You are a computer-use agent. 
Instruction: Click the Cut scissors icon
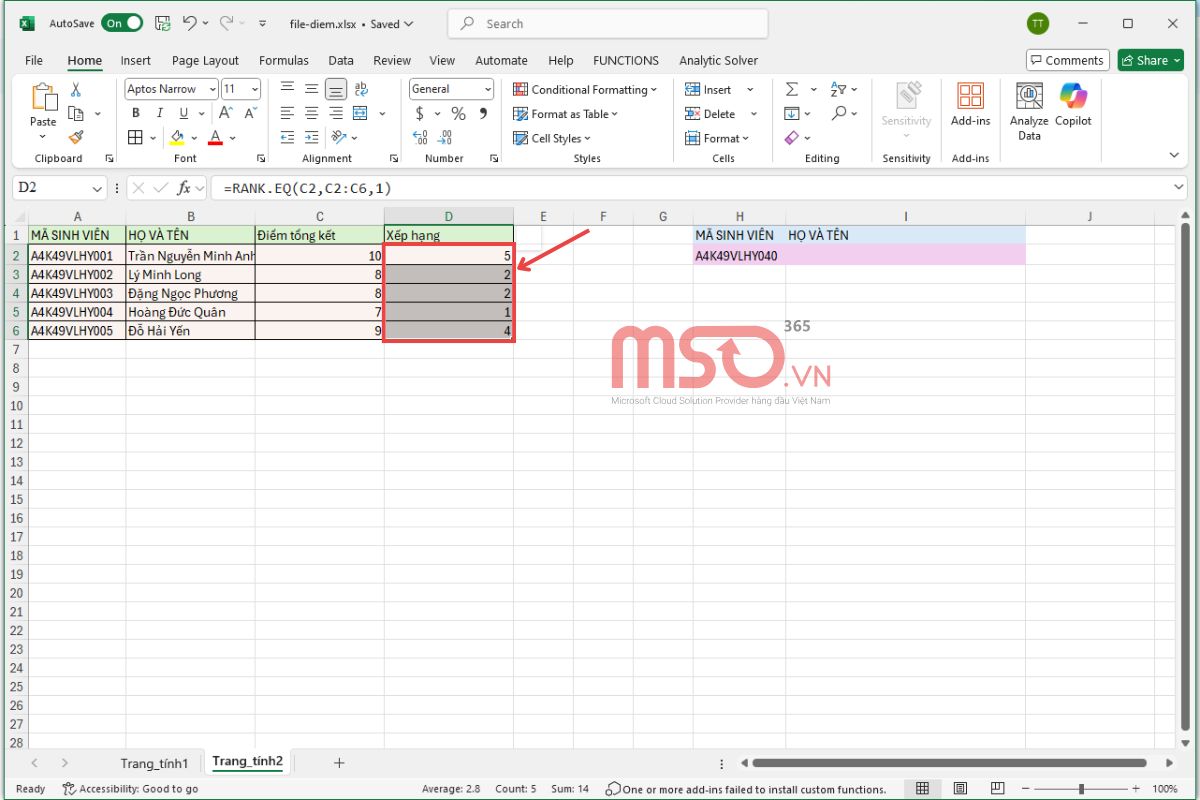point(75,90)
